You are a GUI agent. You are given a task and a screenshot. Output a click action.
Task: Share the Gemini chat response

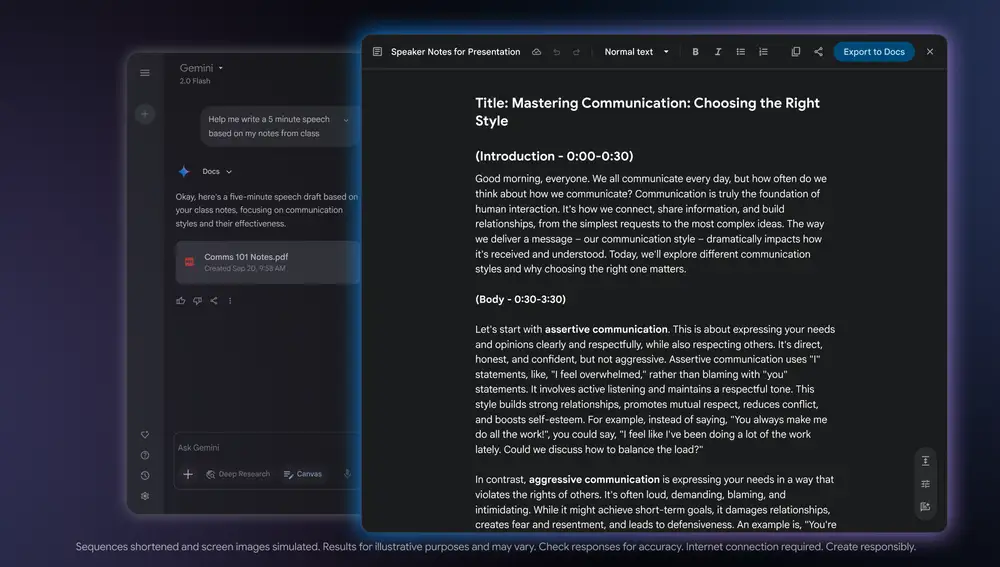[x=214, y=300]
